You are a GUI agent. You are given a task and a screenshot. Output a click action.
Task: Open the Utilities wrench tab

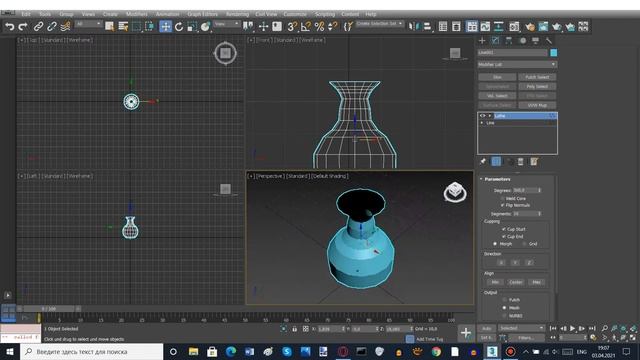(x=549, y=40)
